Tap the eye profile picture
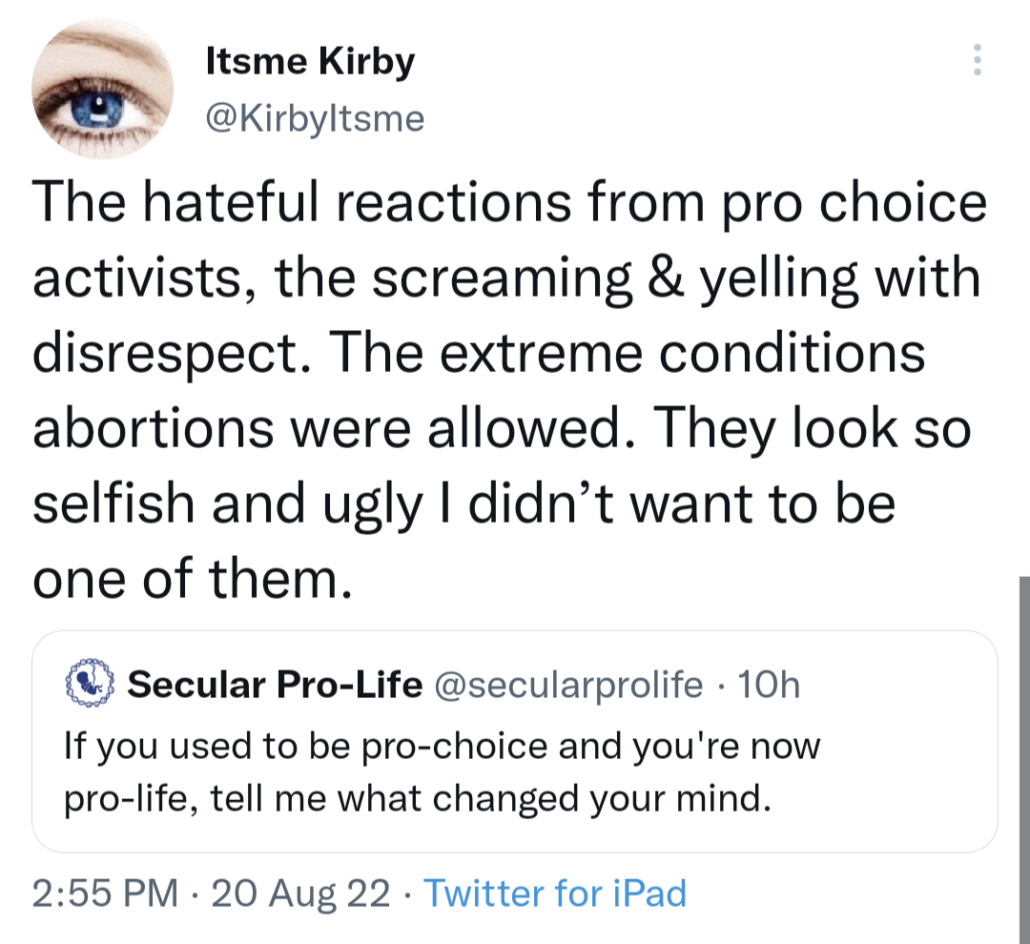This screenshot has width=1030, height=944. 102,91
